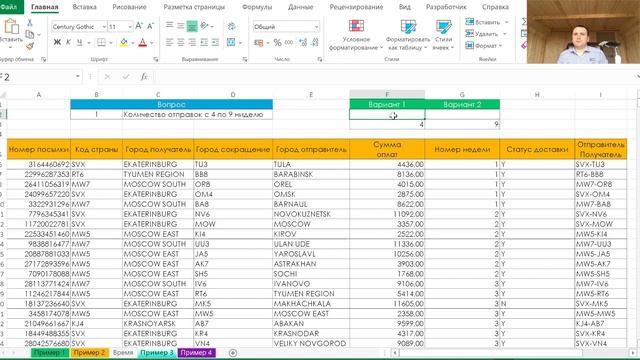The image size is (640, 360).
Task: Toggle underline formatting (Ч)
Action: click(79, 42)
